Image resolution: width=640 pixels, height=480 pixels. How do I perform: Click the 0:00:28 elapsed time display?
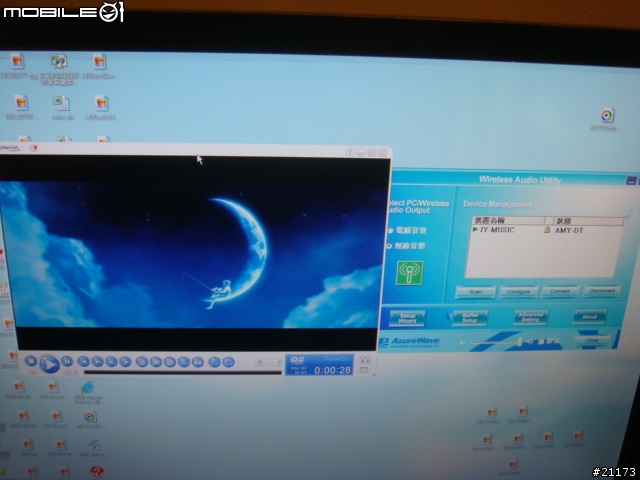point(332,370)
